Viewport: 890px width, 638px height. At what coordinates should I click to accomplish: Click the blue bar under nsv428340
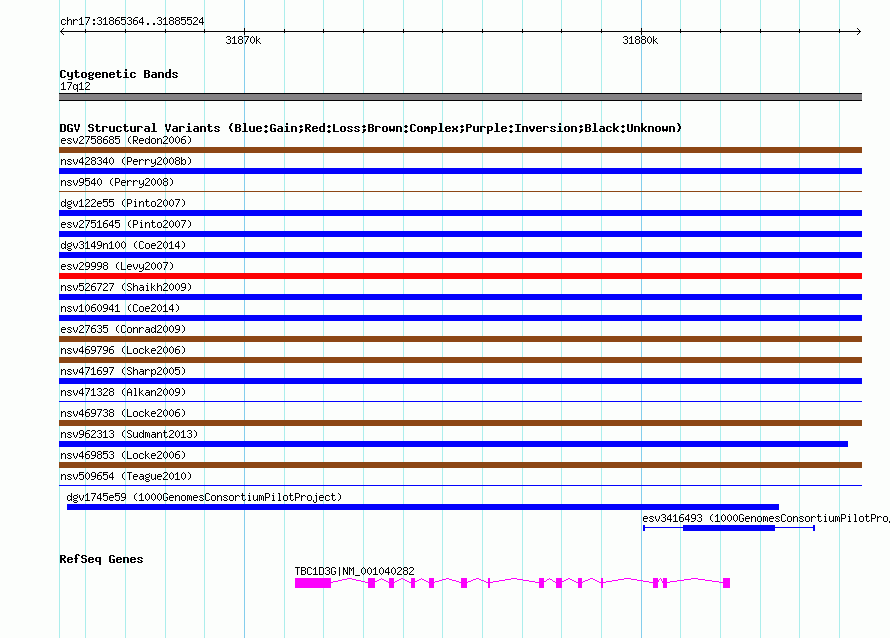(460, 171)
